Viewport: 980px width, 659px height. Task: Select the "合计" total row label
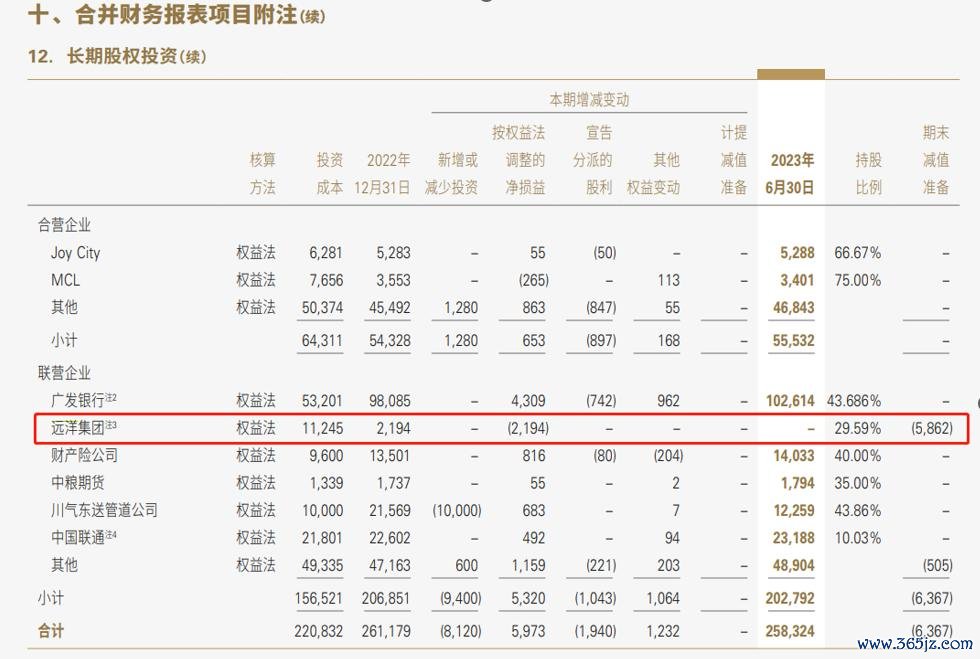coord(51,631)
